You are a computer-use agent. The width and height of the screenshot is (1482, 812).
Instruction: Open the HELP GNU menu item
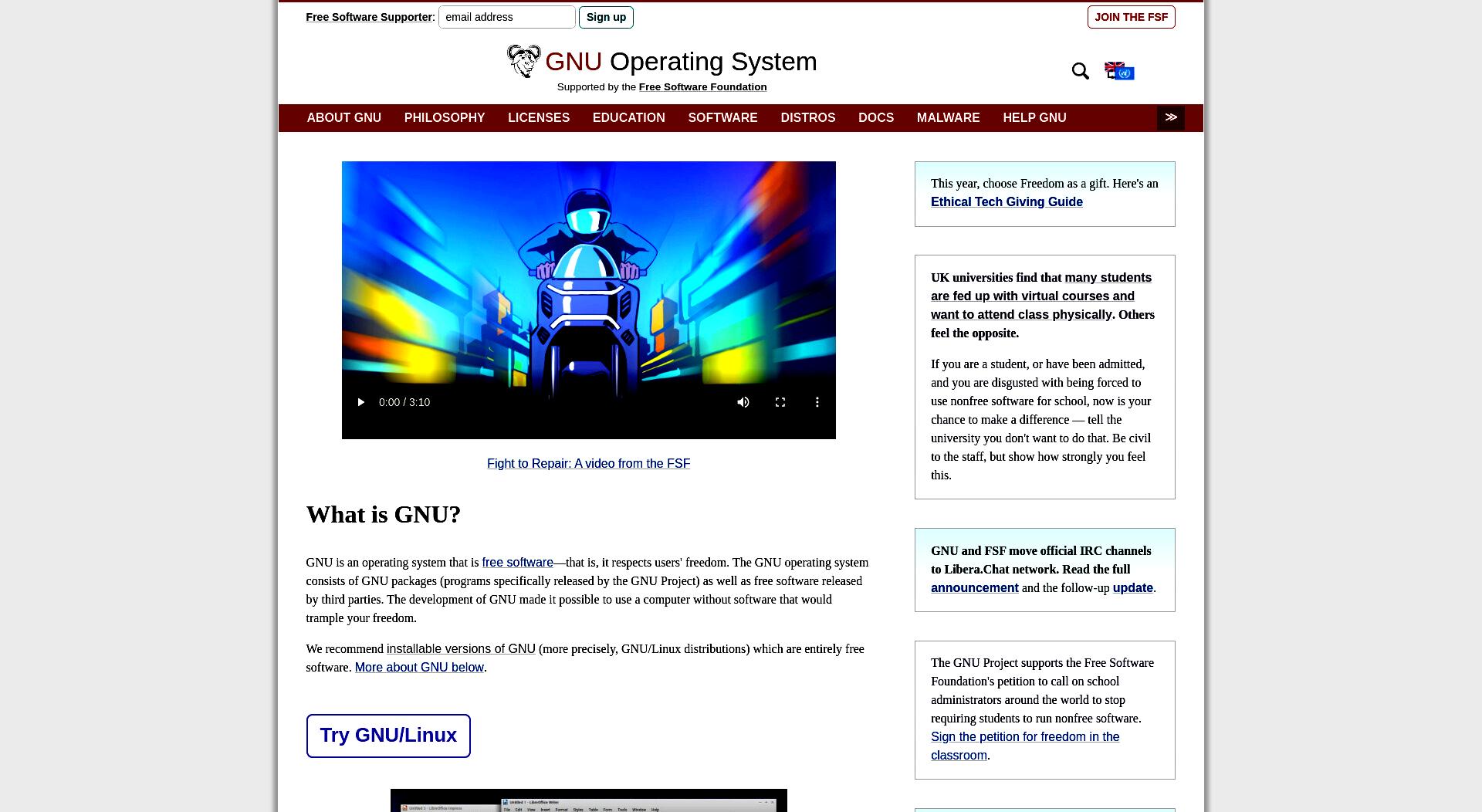pyautogui.click(x=1035, y=117)
